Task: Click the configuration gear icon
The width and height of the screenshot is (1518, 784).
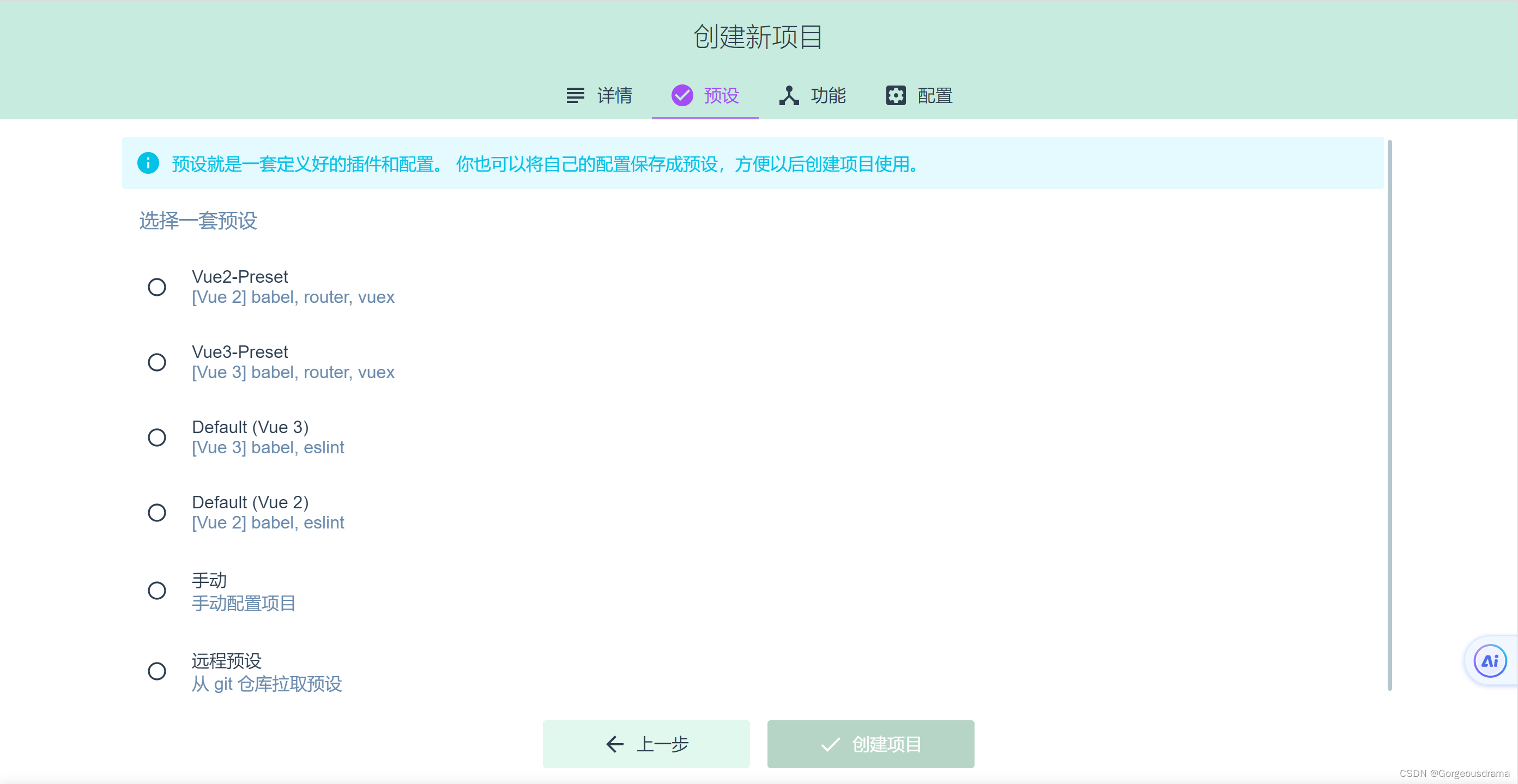Action: tap(895, 95)
